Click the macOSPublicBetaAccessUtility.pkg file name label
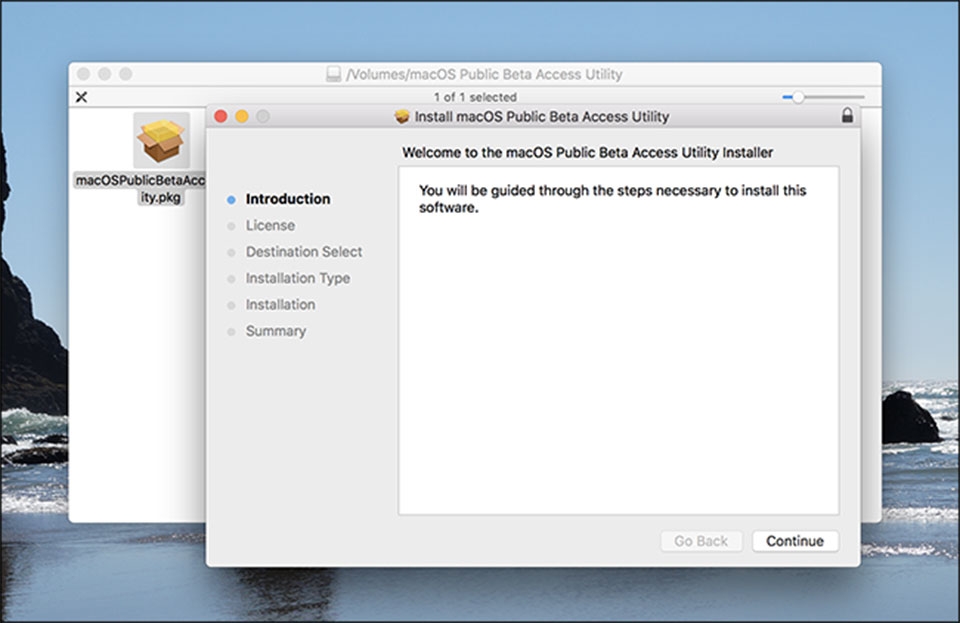960x623 pixels. click(140, 188)
